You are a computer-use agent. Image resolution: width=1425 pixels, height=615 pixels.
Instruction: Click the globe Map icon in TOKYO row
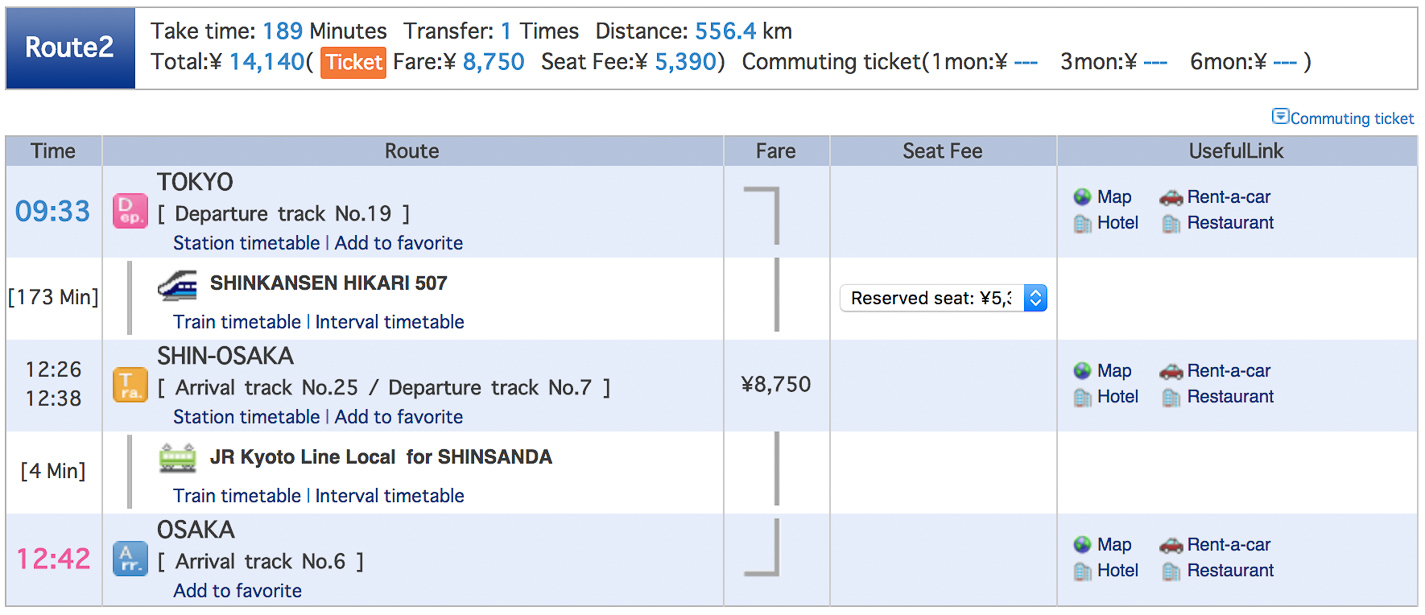click(x=1082, y=197)
